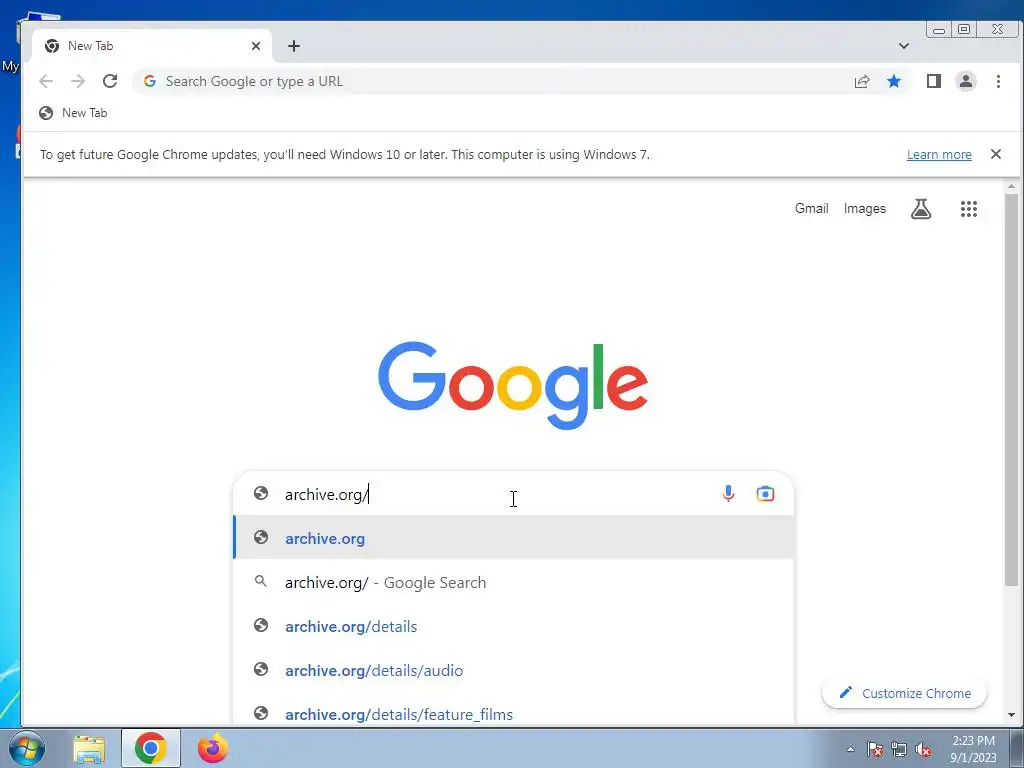Search by image with camera icon

click(765, 494)
